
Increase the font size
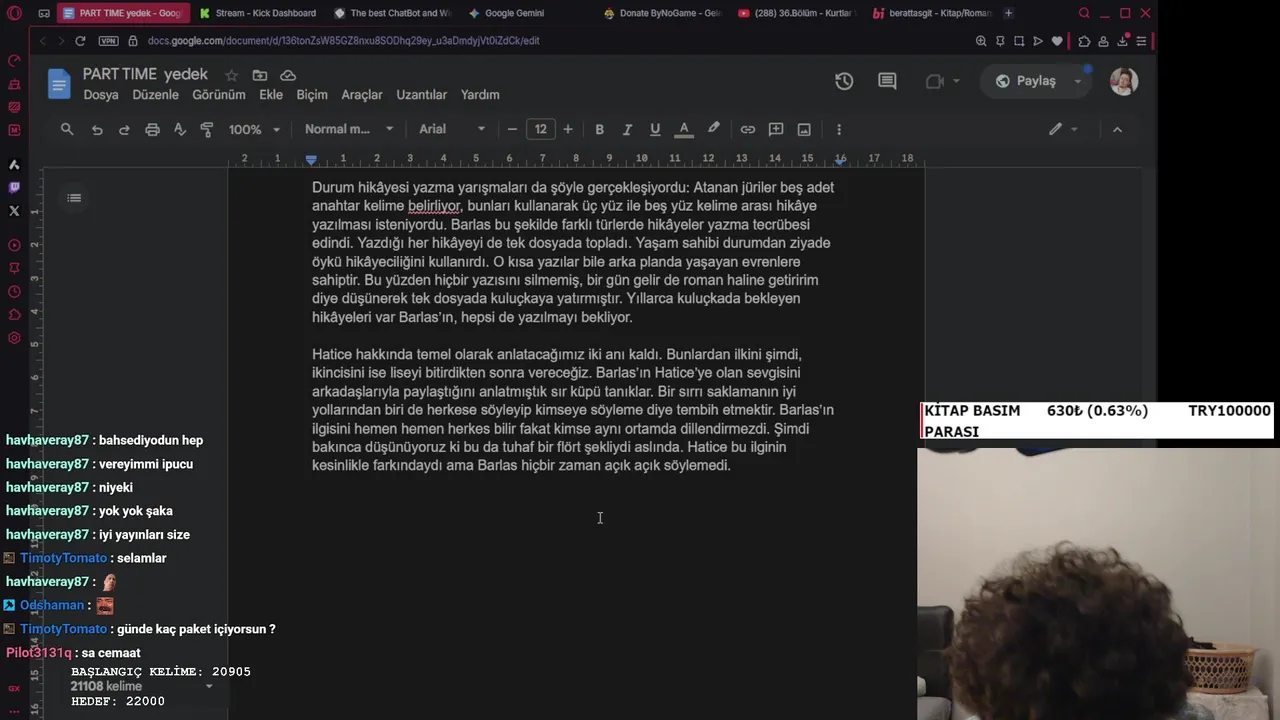[568, 129]
